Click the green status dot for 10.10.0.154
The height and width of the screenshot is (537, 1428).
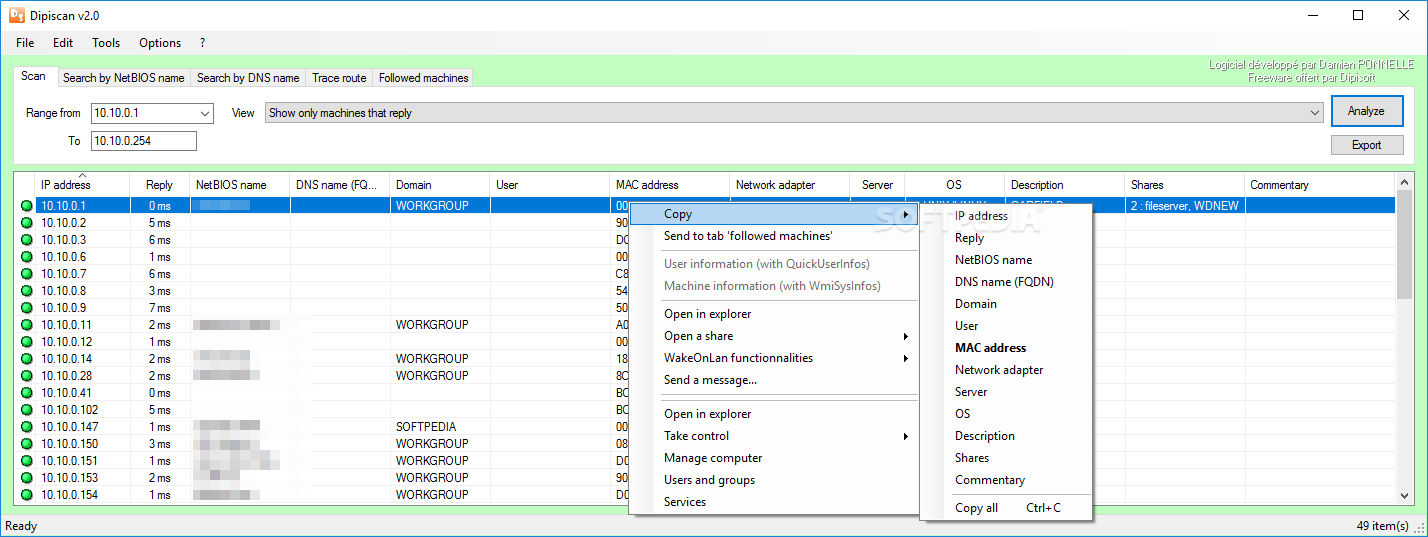click(26, 495)
